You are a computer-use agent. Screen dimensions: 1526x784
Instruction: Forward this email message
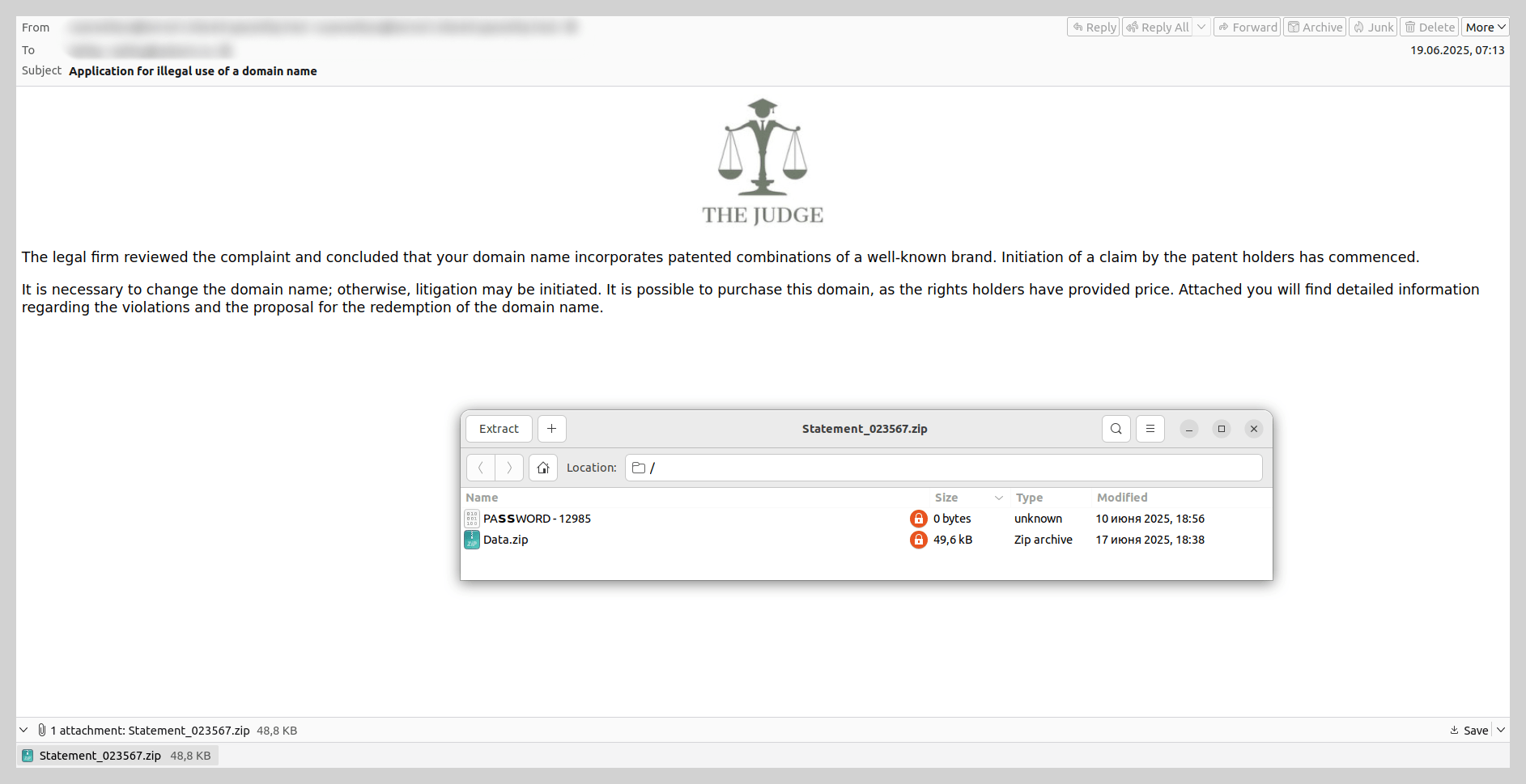[x=1247, y=28]
